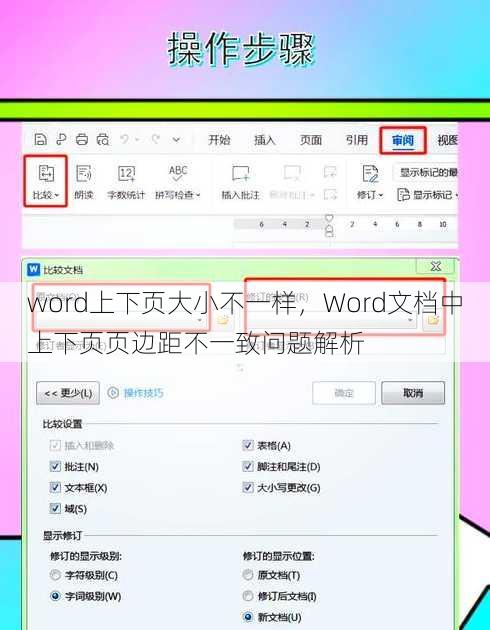
Task: Click the ruler indent marker
Action: pos(329,225)
